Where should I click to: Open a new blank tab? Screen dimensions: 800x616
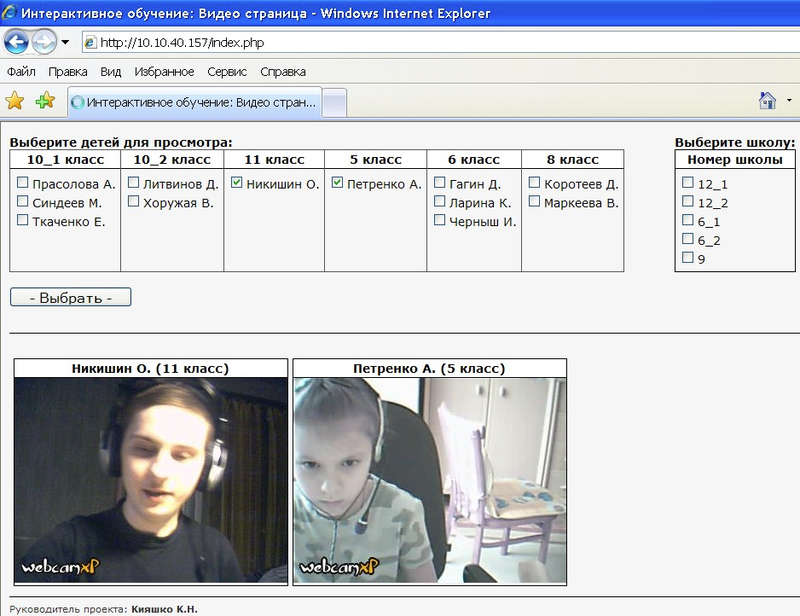pos(335,103)
